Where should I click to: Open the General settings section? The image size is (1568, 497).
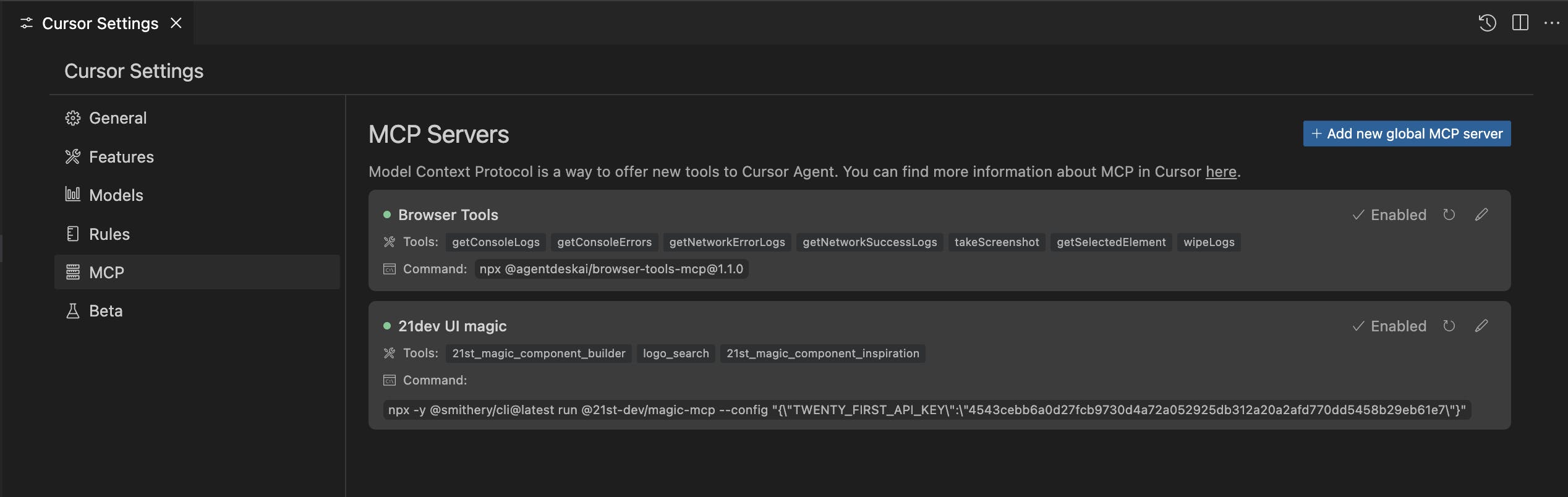[x=117, y=118]
